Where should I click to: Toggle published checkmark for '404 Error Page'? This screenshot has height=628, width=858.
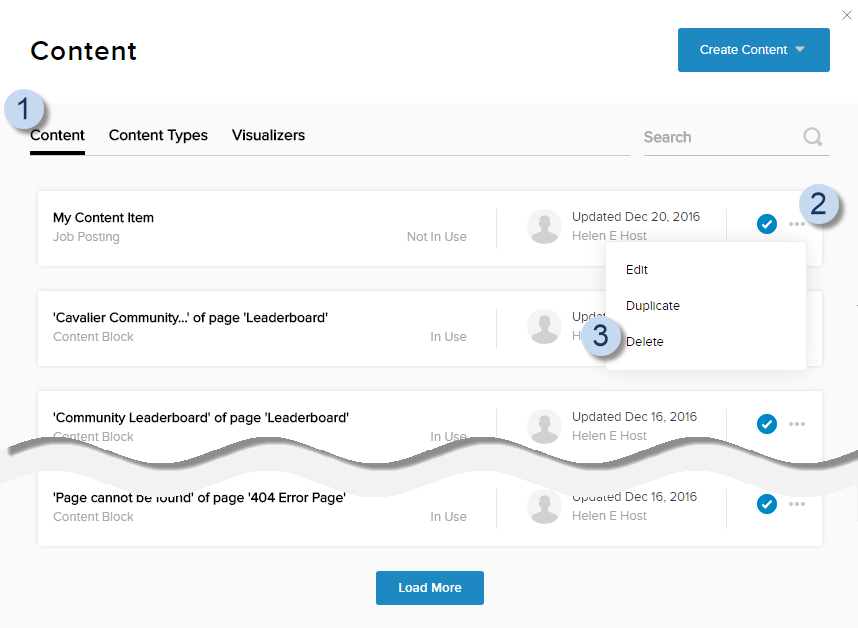(767, 504)
